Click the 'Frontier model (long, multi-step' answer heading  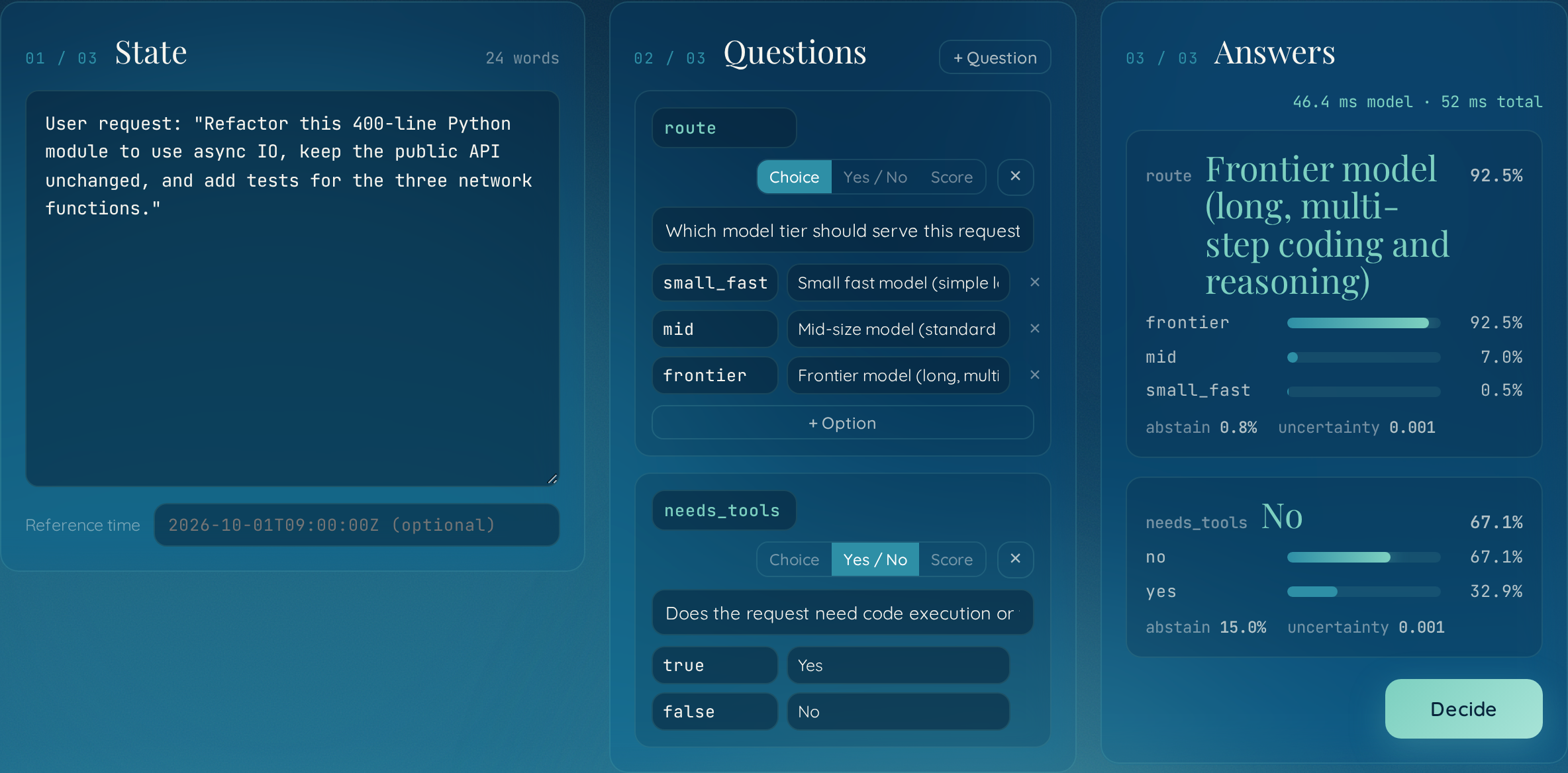click(x=1327, y=225)
